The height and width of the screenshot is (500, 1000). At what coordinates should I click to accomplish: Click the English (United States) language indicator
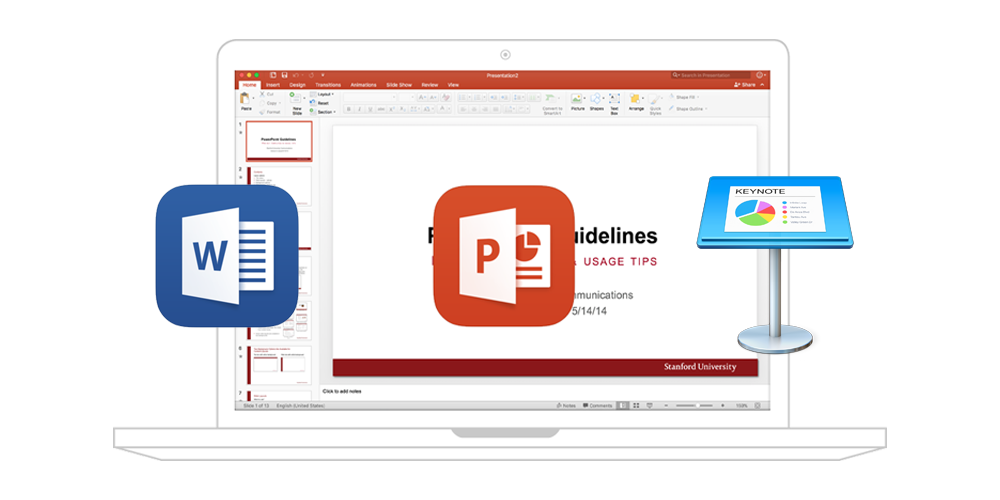pos(300,406)
